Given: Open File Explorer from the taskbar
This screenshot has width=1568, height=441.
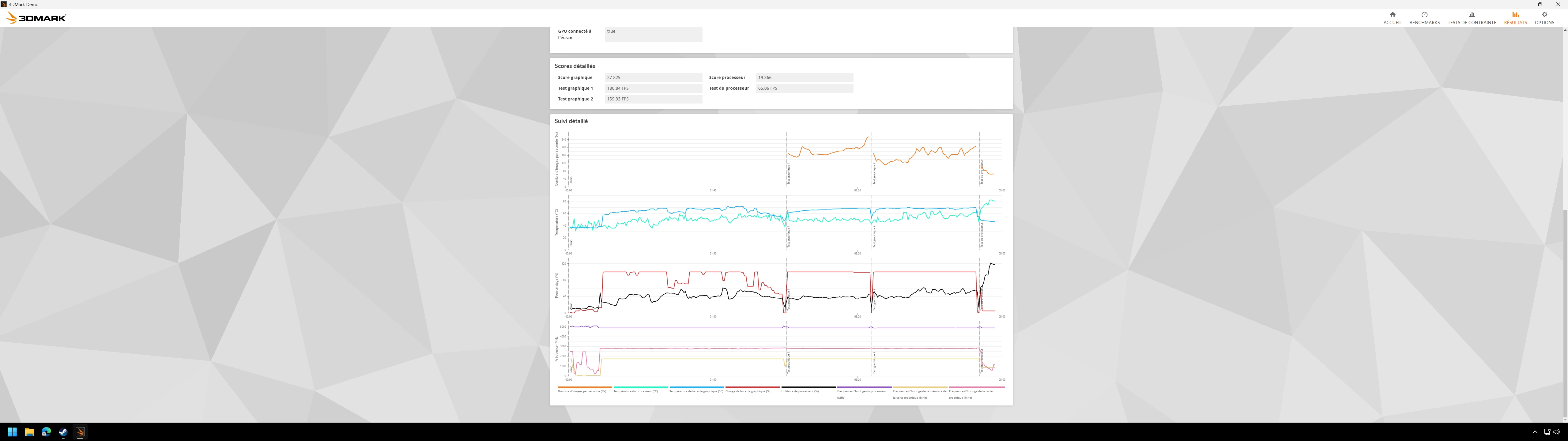Looking at the screenshot, I should click(29, 432).
